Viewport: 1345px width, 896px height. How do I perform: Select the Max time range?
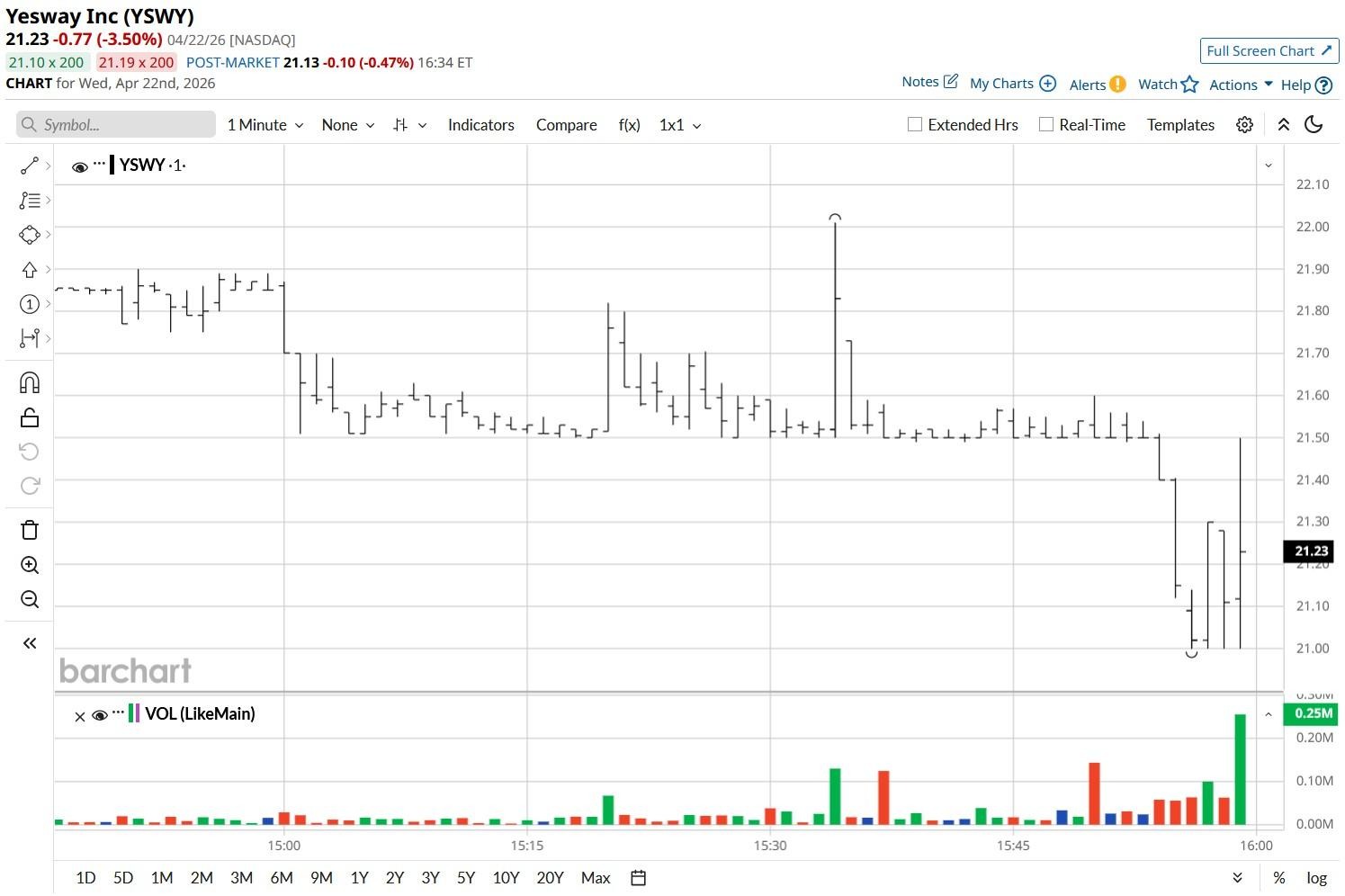[596, 878]
